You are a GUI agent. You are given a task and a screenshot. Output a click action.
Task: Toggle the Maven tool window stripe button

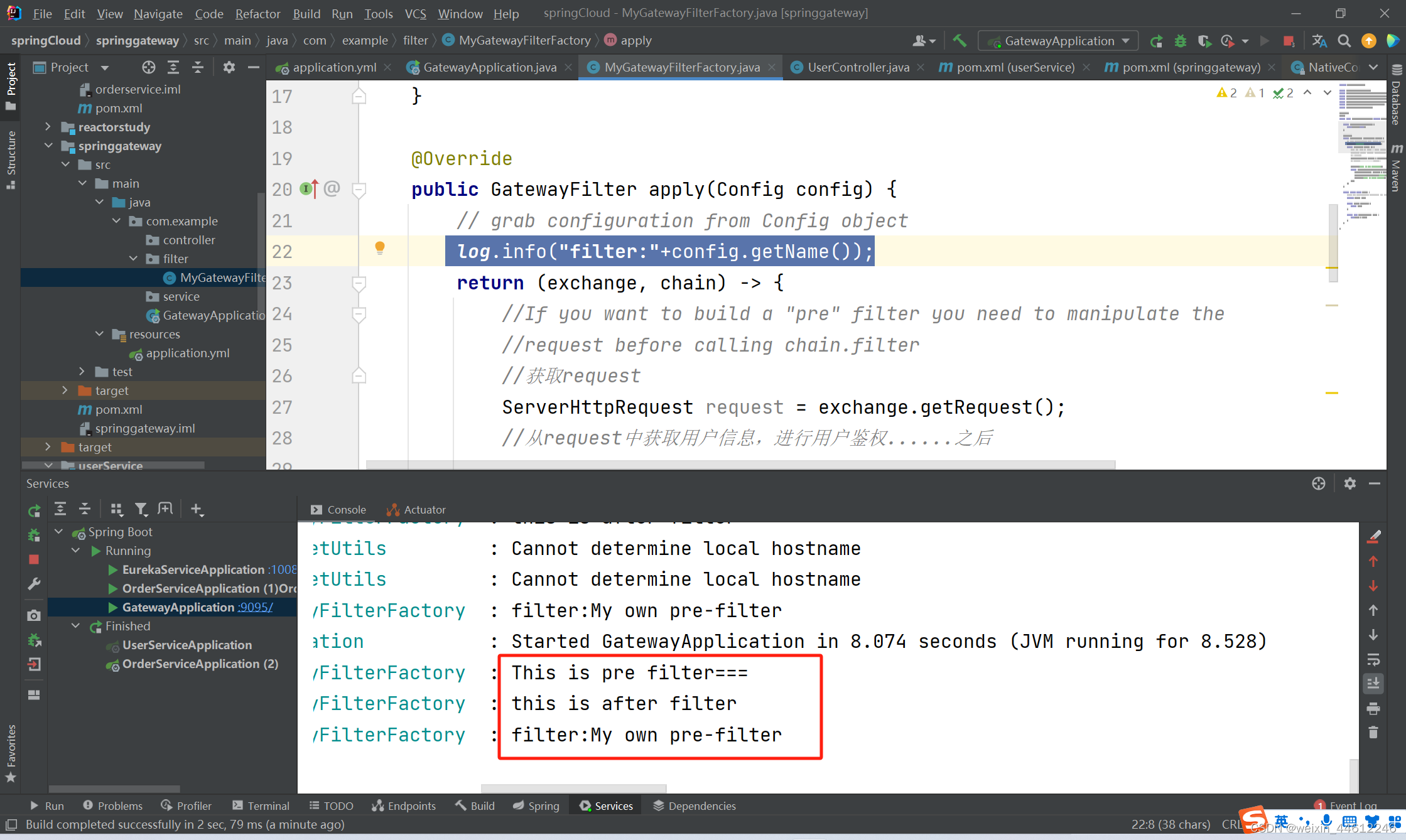click(1396, 168)
